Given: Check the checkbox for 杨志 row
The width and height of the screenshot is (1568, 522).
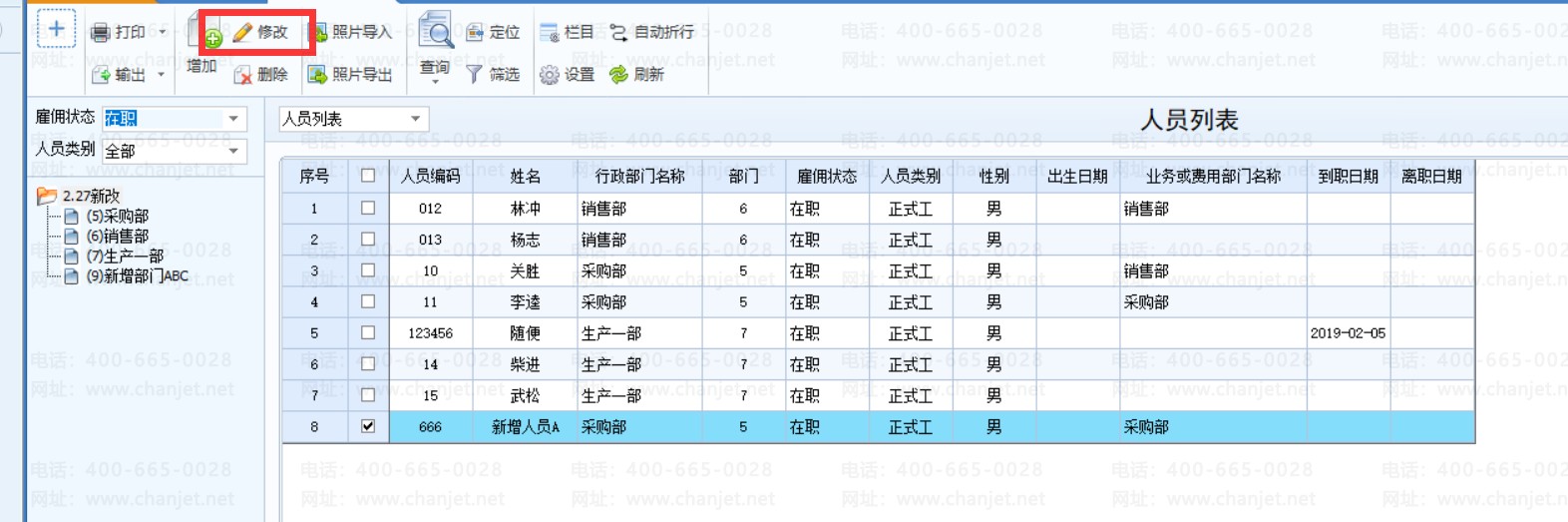Looking at the screenshot, I should [368, 240].
